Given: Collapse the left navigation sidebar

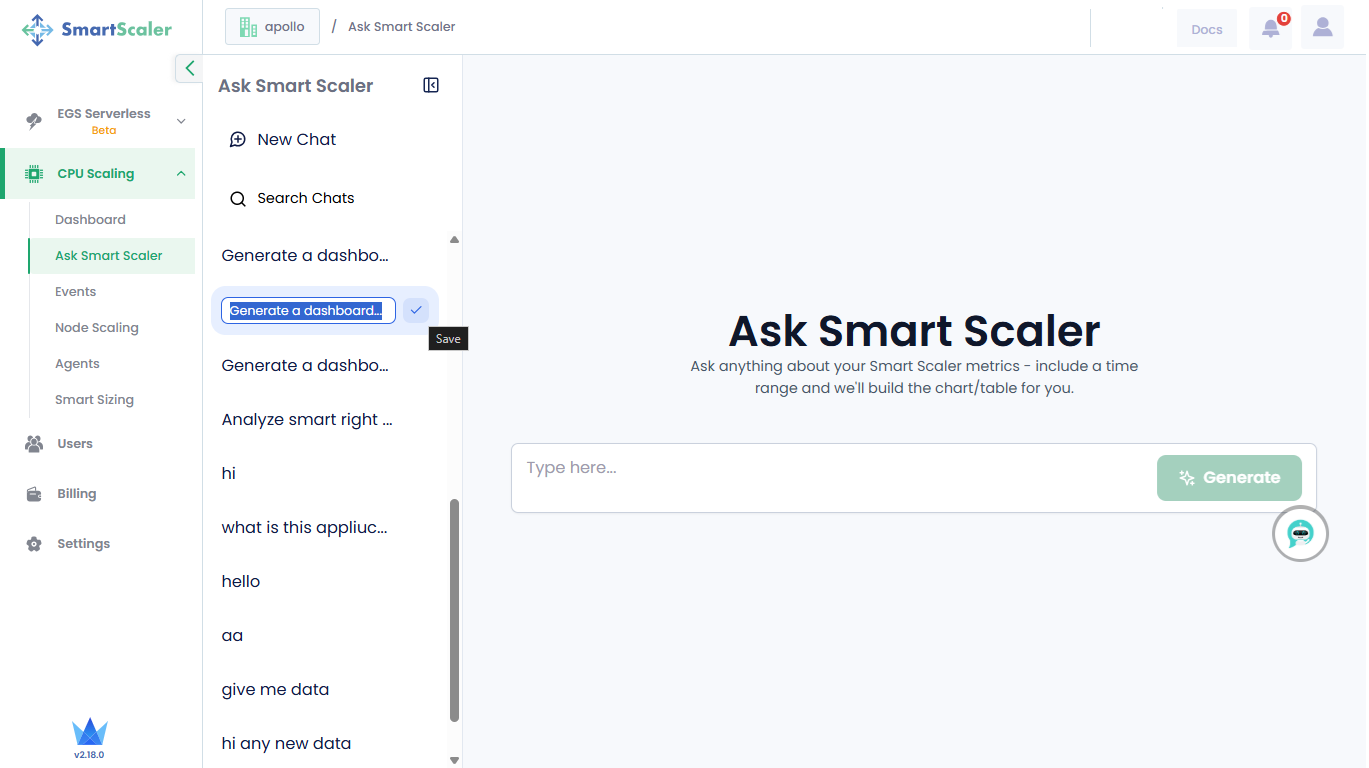Looking at the screenshot, I should (189, 68).
